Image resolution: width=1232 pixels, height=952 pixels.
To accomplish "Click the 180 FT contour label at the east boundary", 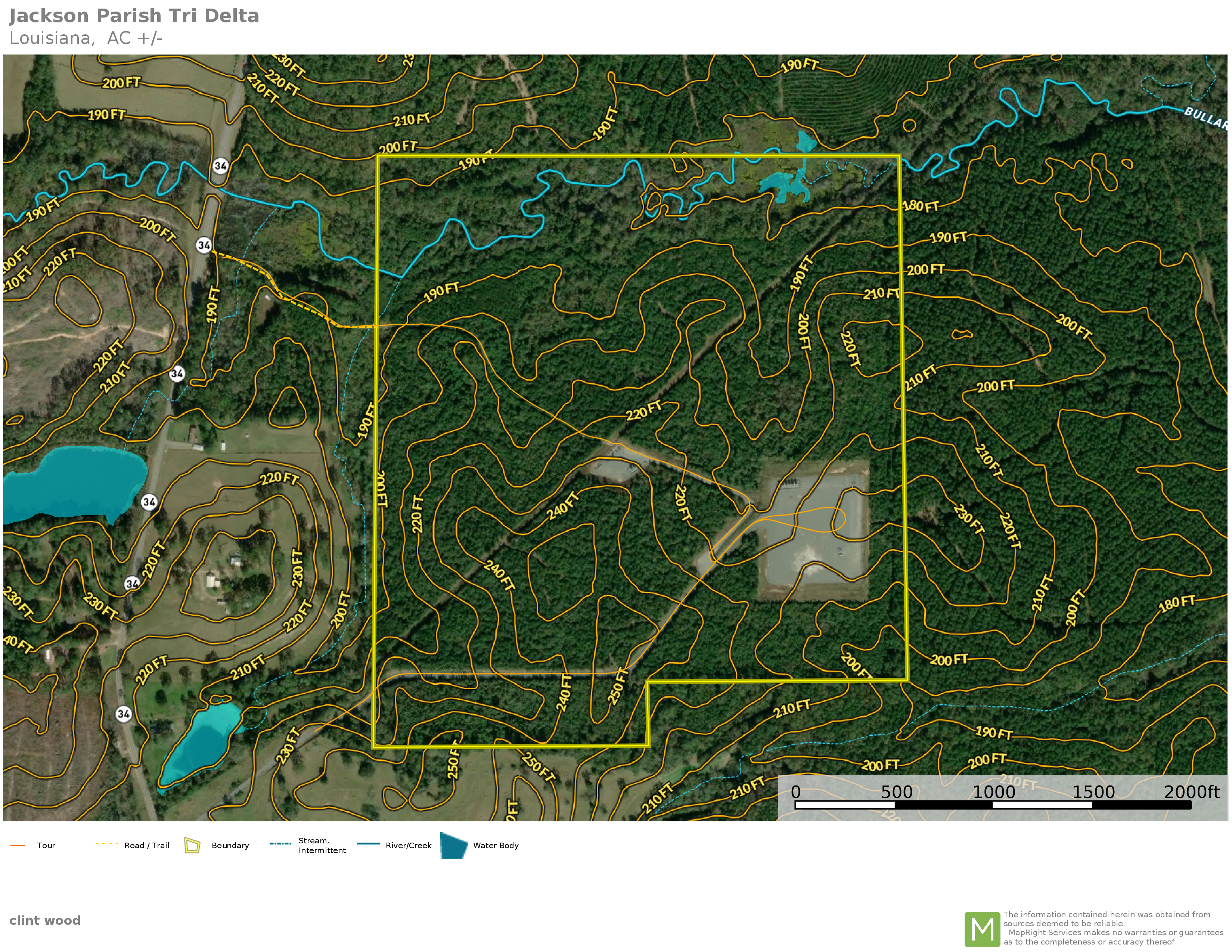I will (921, 206).
